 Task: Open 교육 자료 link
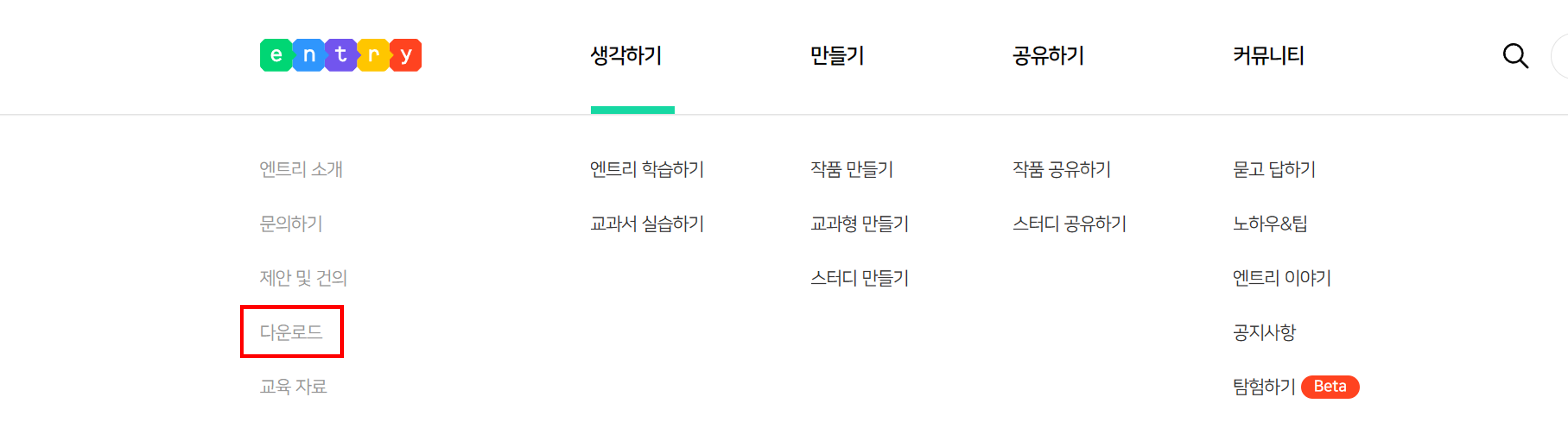click(293, 386)
